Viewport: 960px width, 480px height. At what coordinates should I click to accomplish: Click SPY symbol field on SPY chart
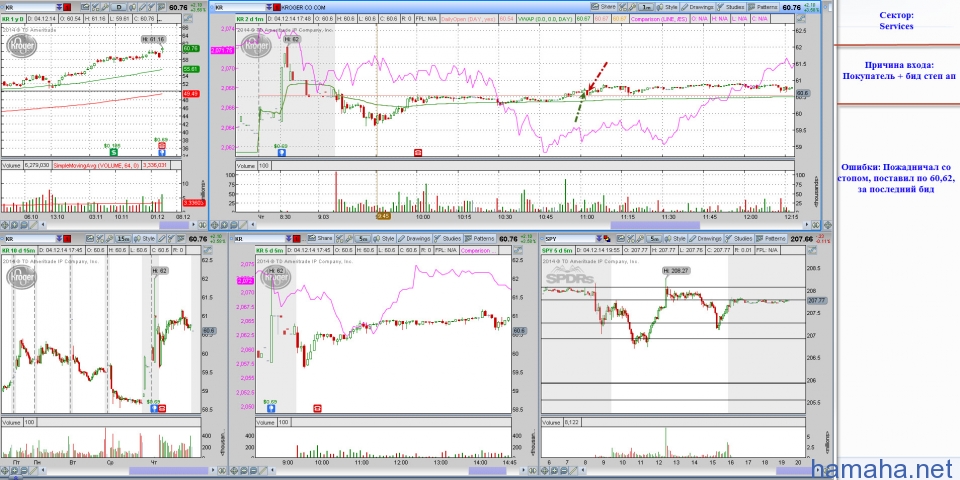571,239
